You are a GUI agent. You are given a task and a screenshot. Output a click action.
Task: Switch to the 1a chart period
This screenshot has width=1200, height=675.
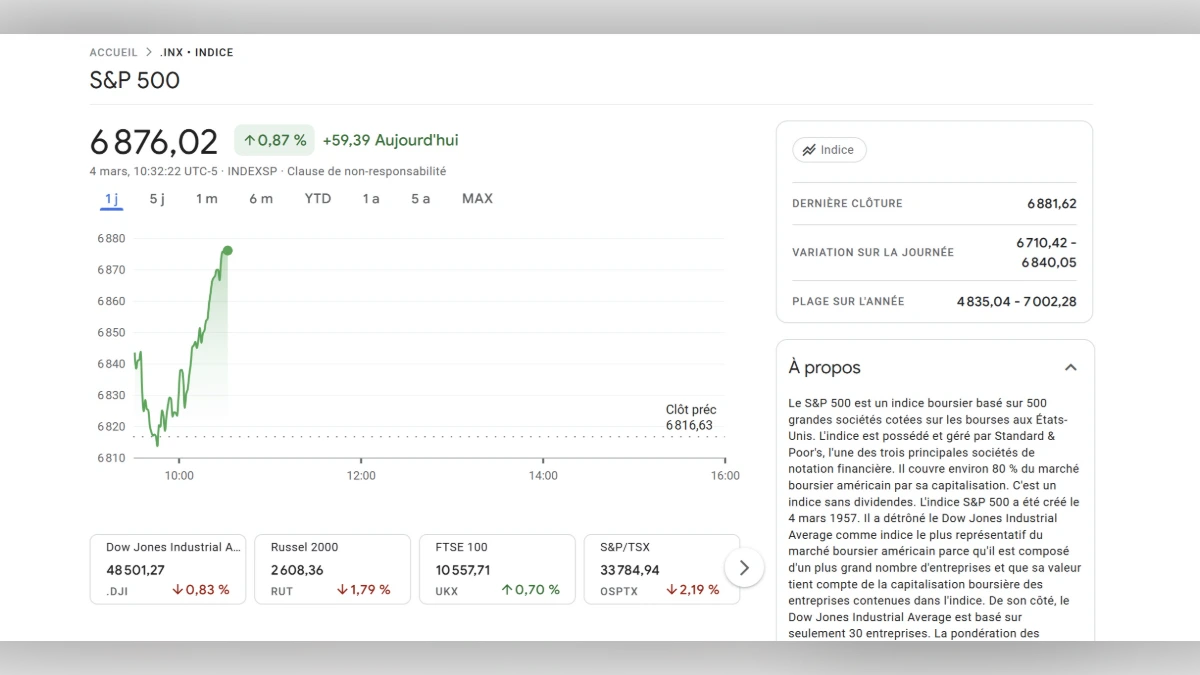pos(371,198)
